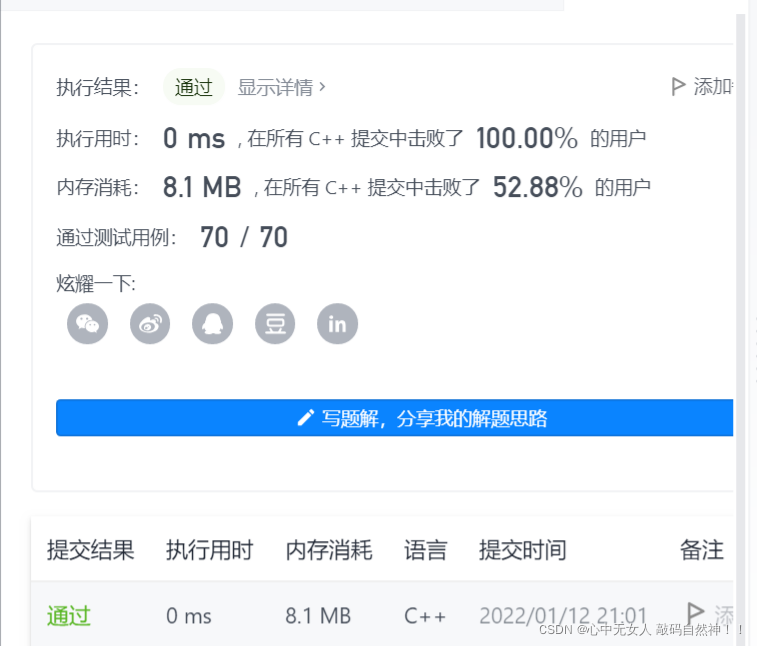Click the 写题解 share solution button
757x646 pixels.
(x=394, y=418)
